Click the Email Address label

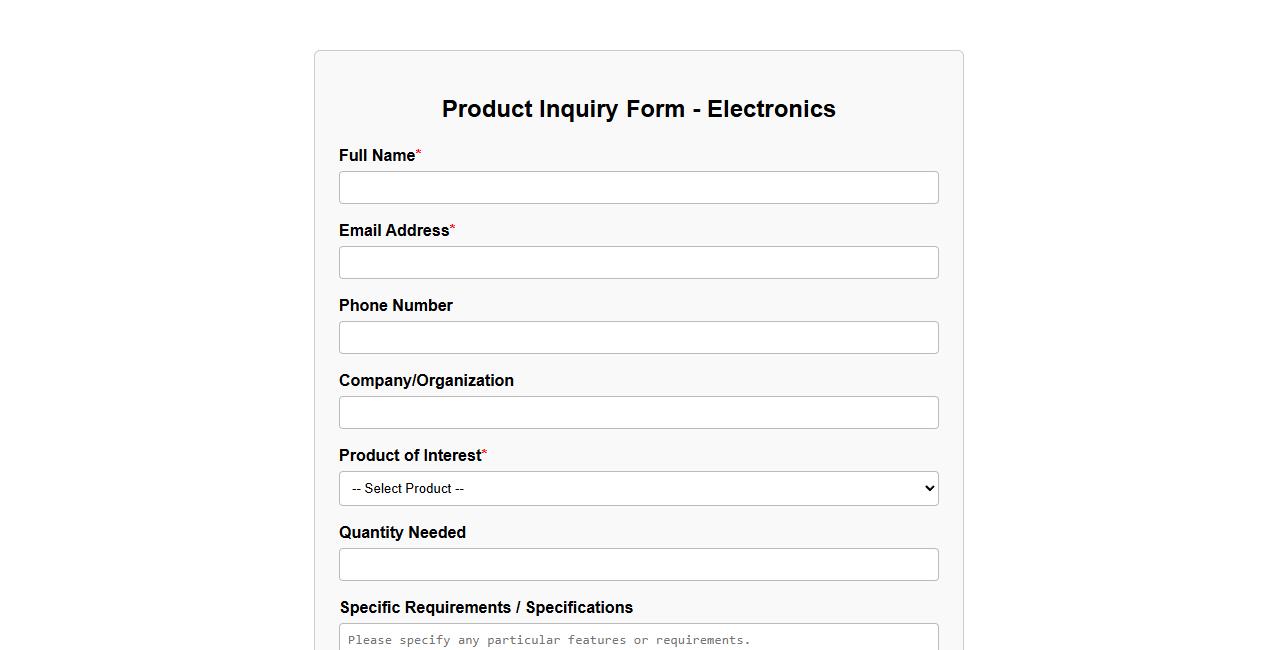pyautogui.click(x=394, y=230)
